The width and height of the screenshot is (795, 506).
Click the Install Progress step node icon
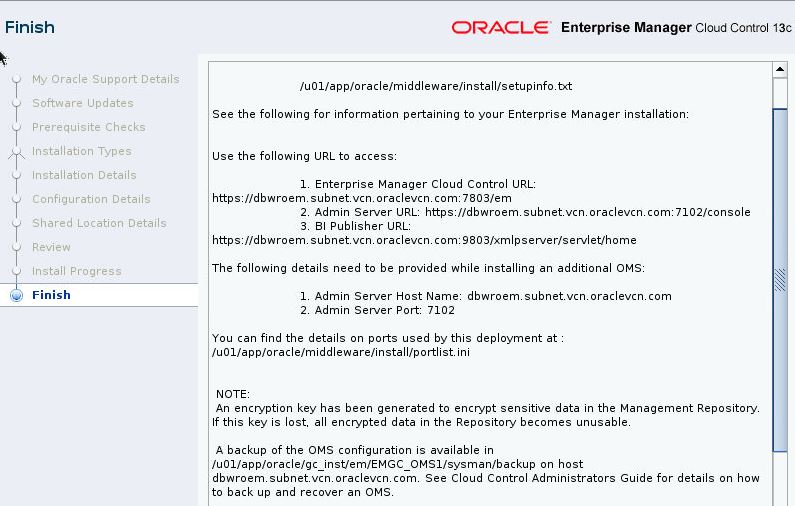coord(16,272)
